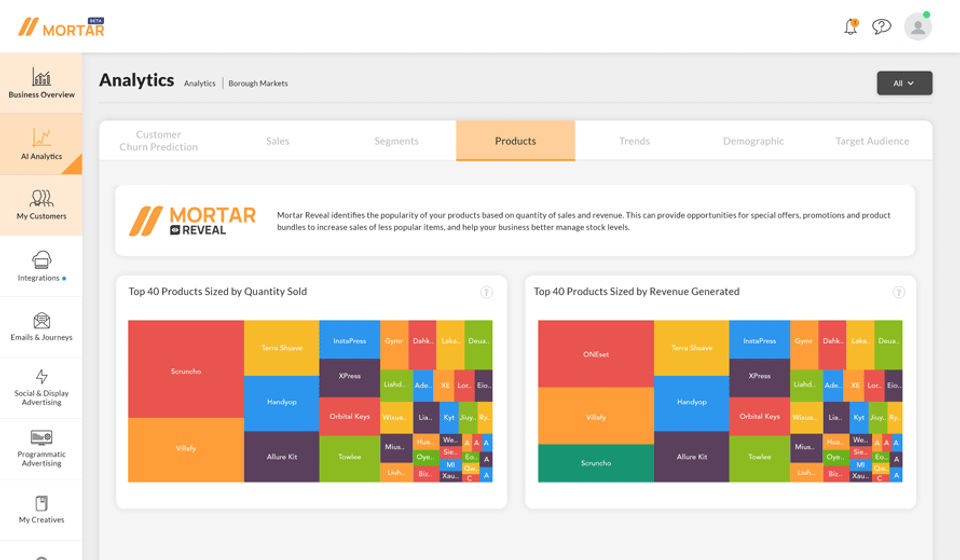Viewport: 960px width, 560px height.
Task: Click ONEset tile in Revenue treemap
Action: pos(596,353)
